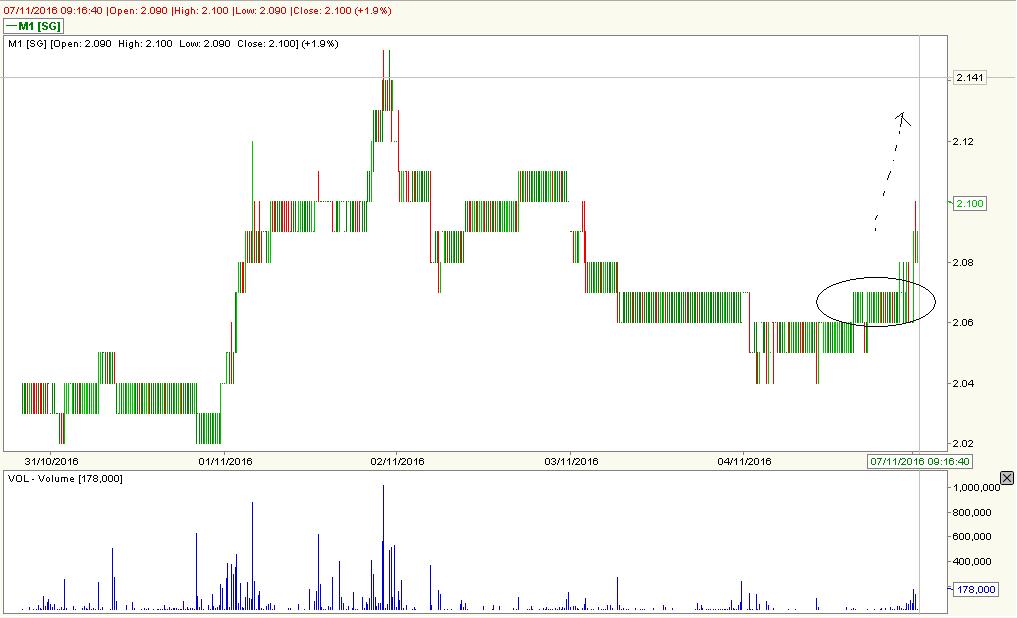1017x618 pixels.
Task: Select the 07/11/2016 09:16:40 timestamp box
Action: click(903, 462)
